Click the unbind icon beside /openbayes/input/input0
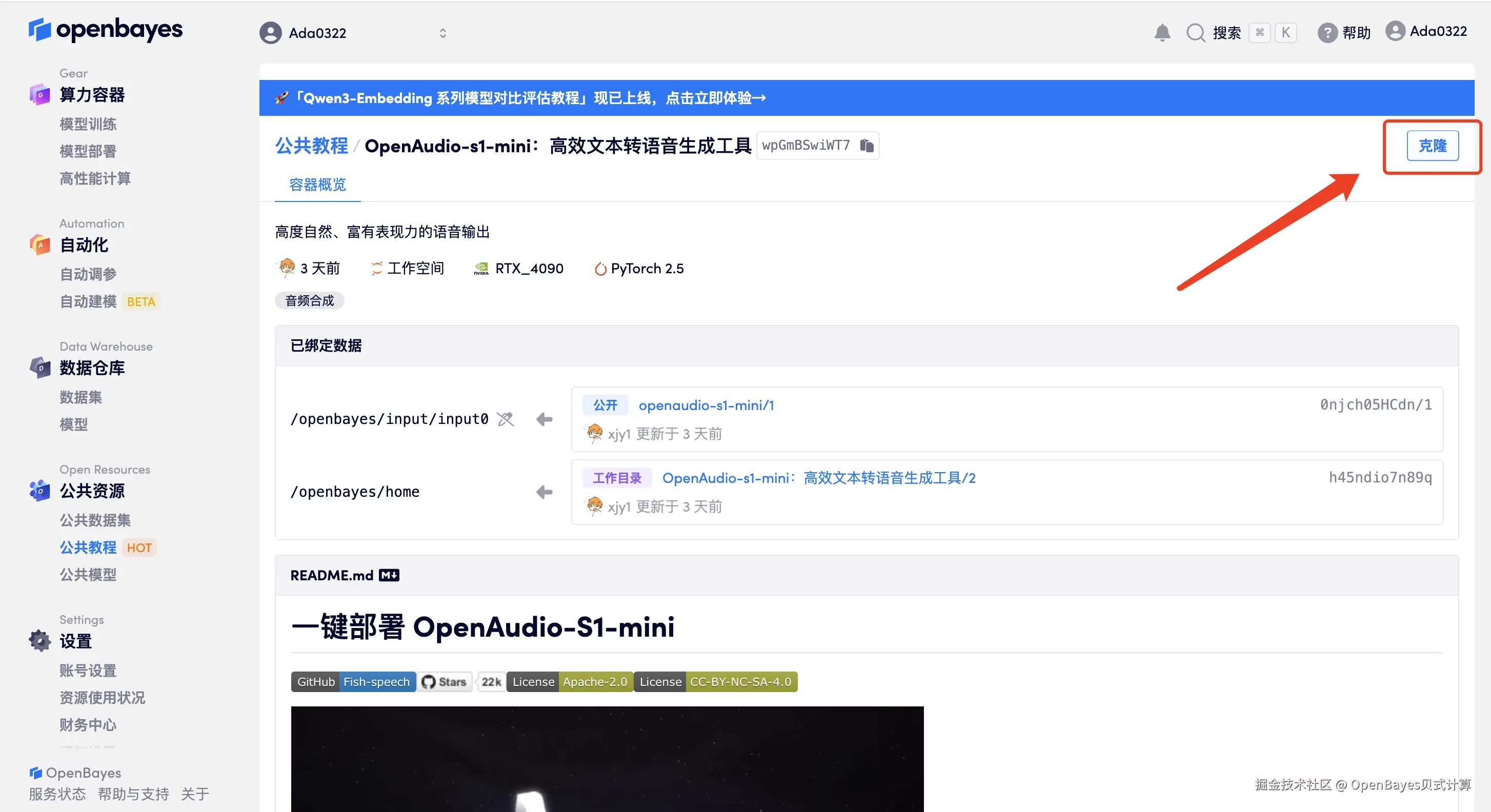1491x812 pixels. point(506,419)
